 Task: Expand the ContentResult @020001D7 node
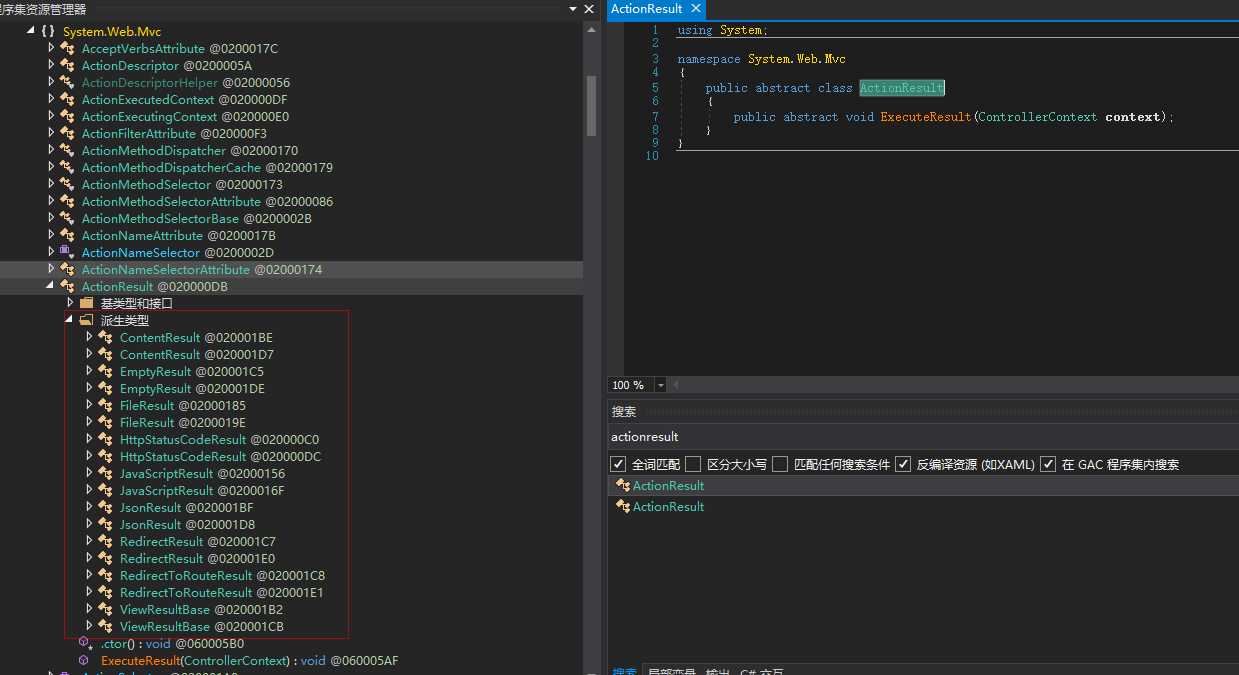89,355
